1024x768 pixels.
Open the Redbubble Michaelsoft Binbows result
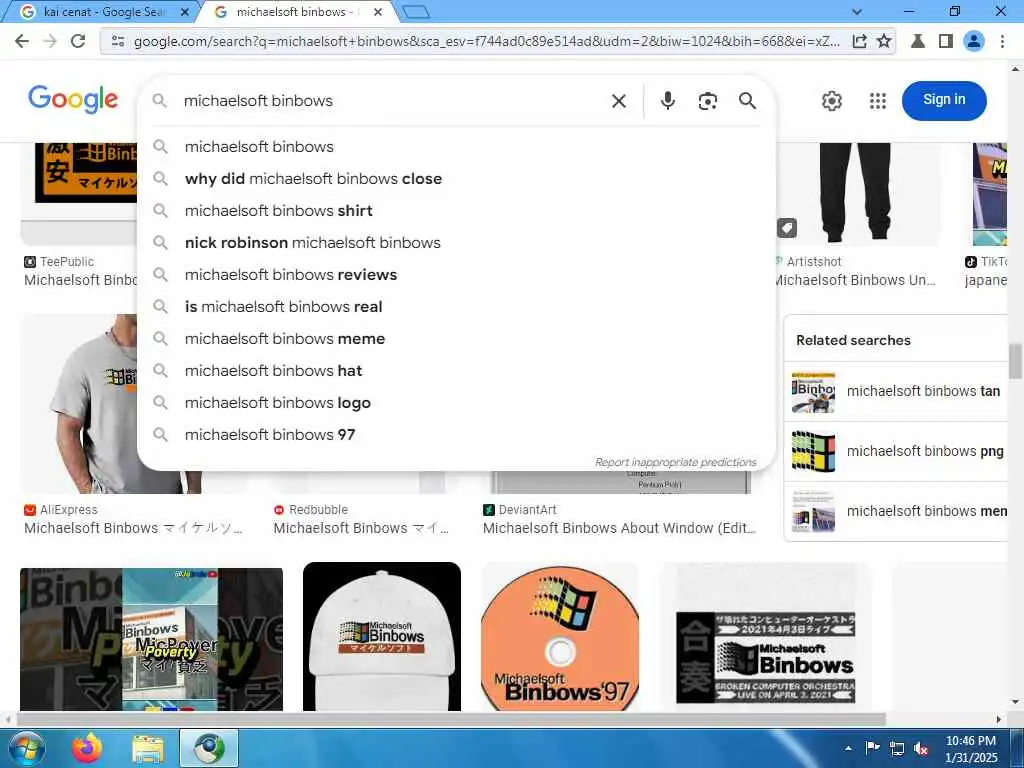361,528
